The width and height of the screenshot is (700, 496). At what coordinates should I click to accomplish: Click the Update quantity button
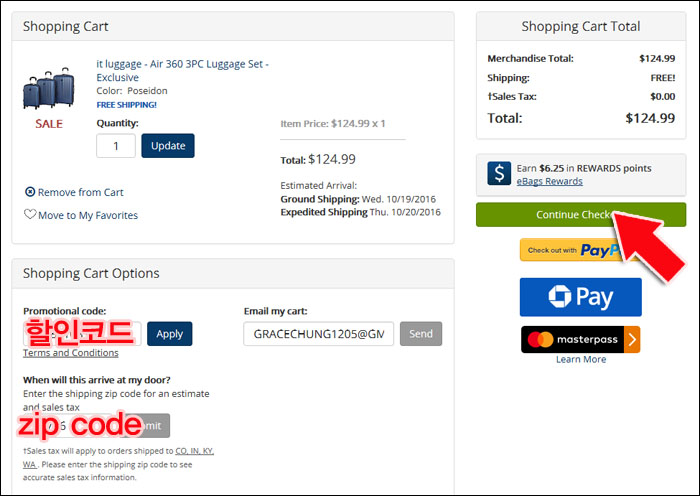168,146
